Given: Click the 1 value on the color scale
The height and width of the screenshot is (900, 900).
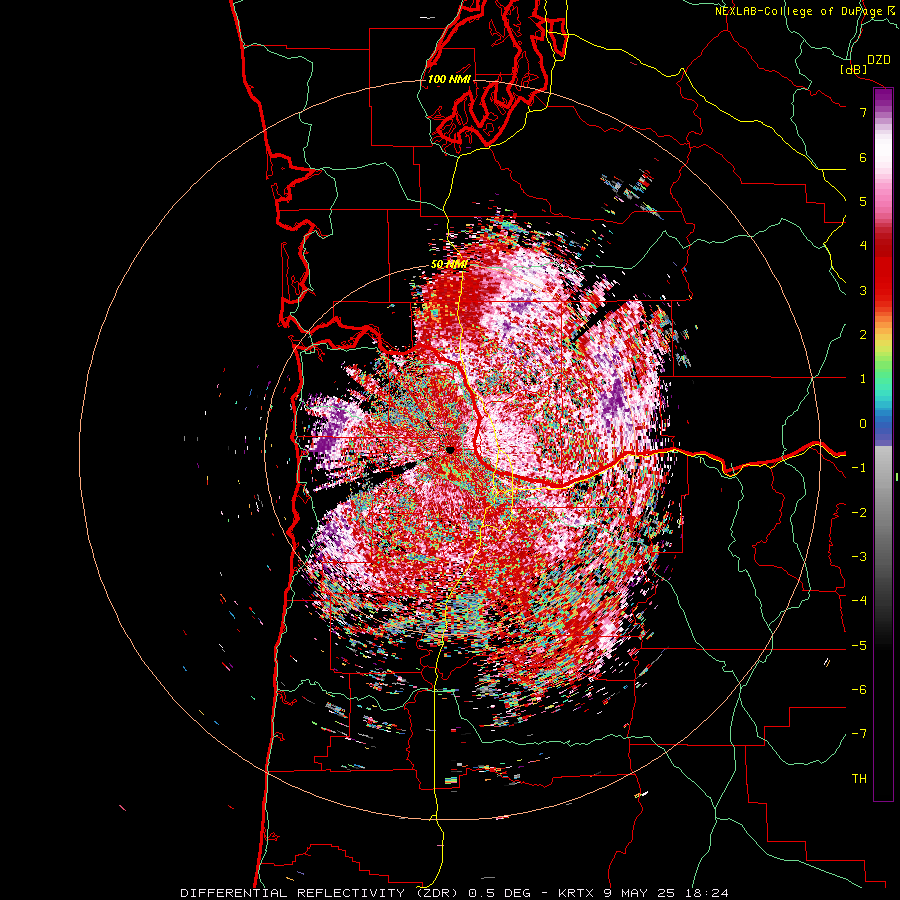Looking at the screenshot, I should click(863, 379).
